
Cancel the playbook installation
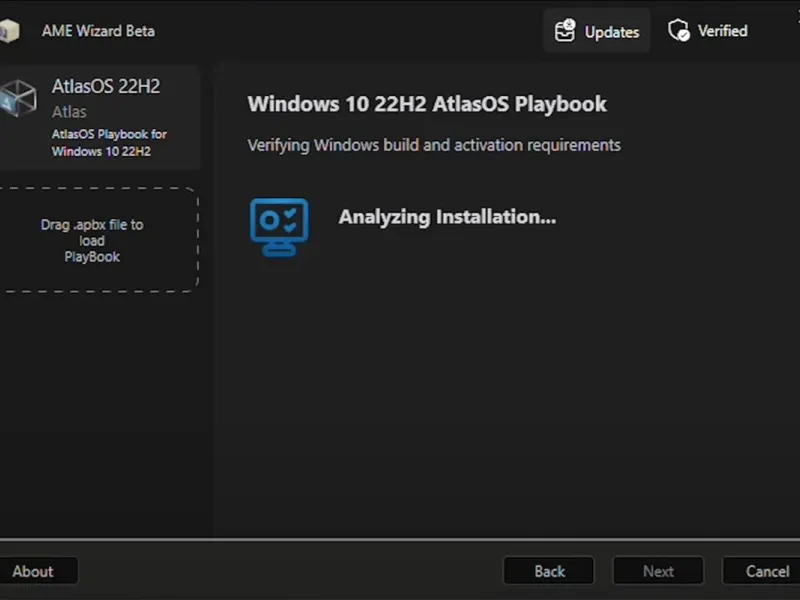pos(767,571)
